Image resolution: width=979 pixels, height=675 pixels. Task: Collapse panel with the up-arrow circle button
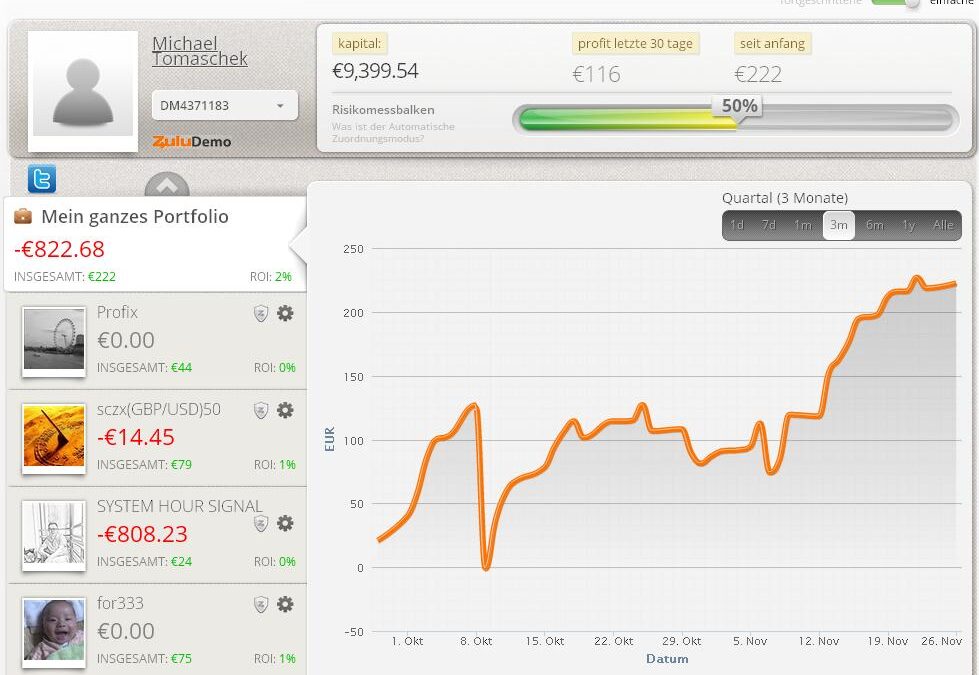tap(167, 187)
